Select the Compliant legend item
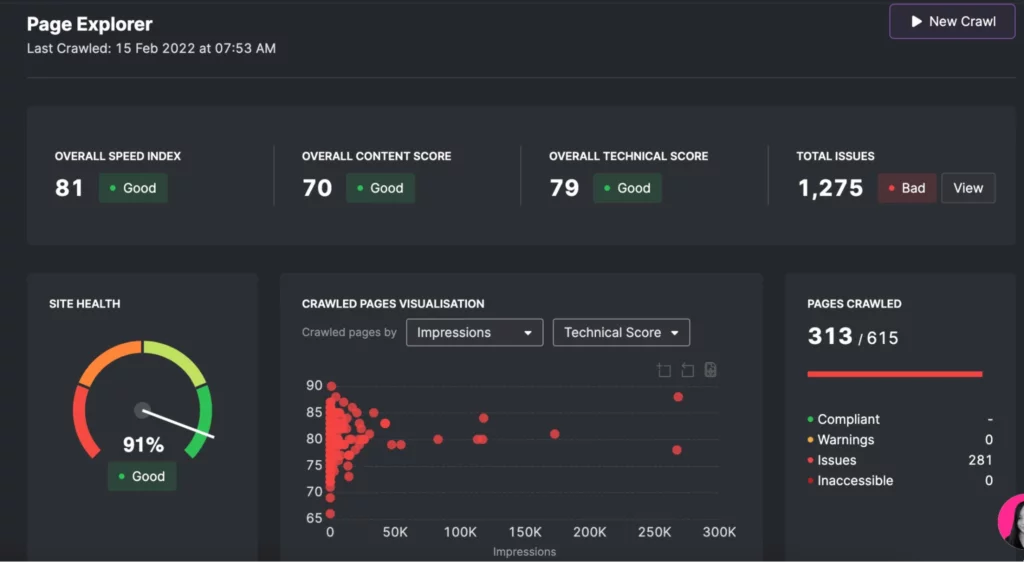The image size is (1024, 562). click(848, 420)
